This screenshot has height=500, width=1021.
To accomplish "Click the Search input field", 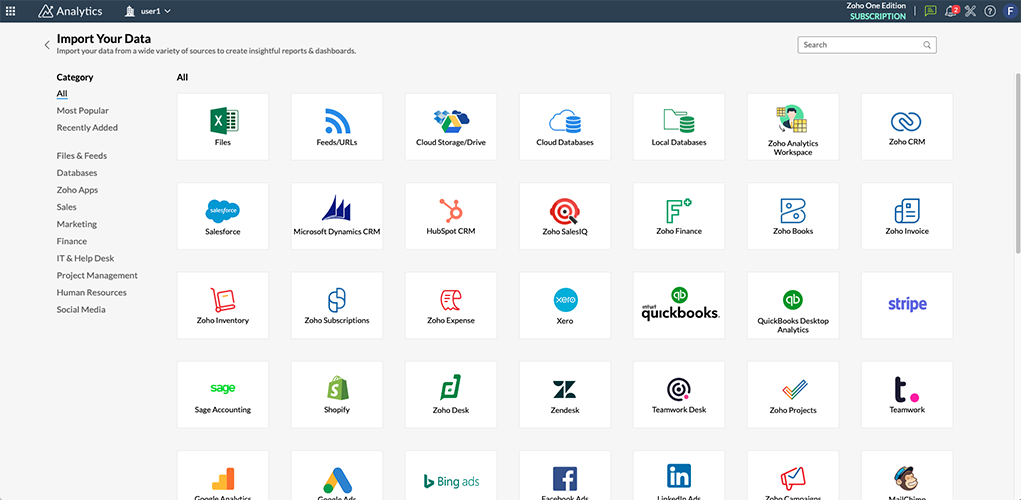I will coord(867,45).
